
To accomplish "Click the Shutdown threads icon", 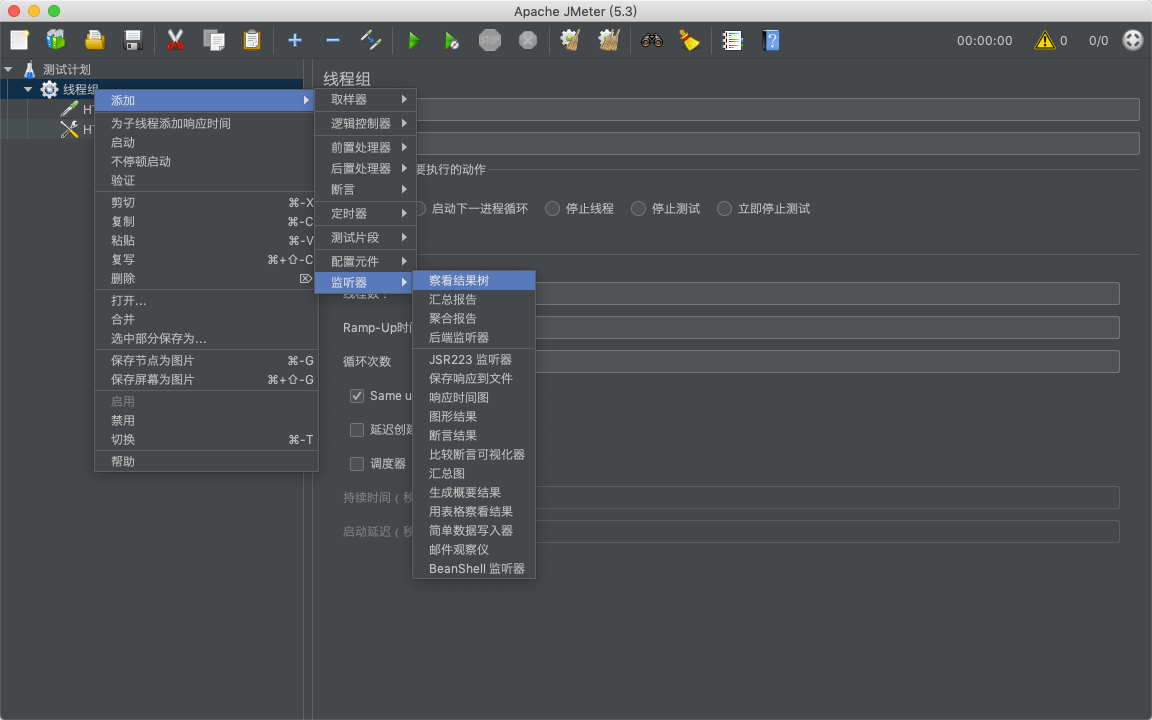I will tap(528, 40).
